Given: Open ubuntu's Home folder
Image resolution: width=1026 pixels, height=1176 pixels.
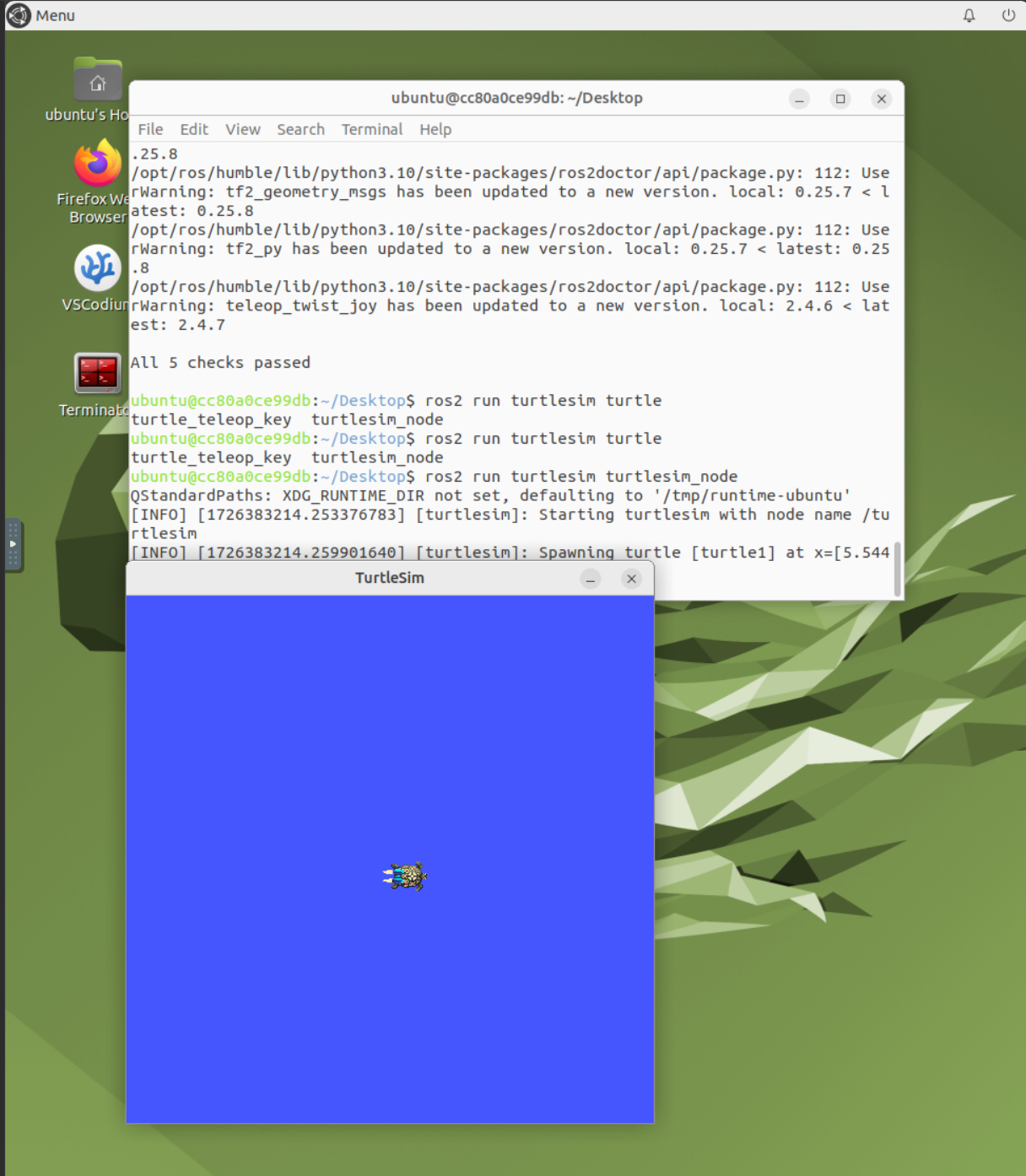Looking at the screenshot, I should (x=96, y=82).
